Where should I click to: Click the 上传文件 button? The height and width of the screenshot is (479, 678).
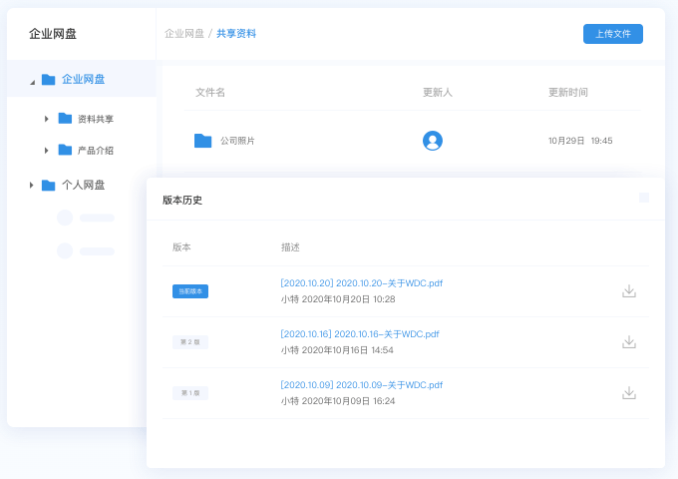[612, 34]
